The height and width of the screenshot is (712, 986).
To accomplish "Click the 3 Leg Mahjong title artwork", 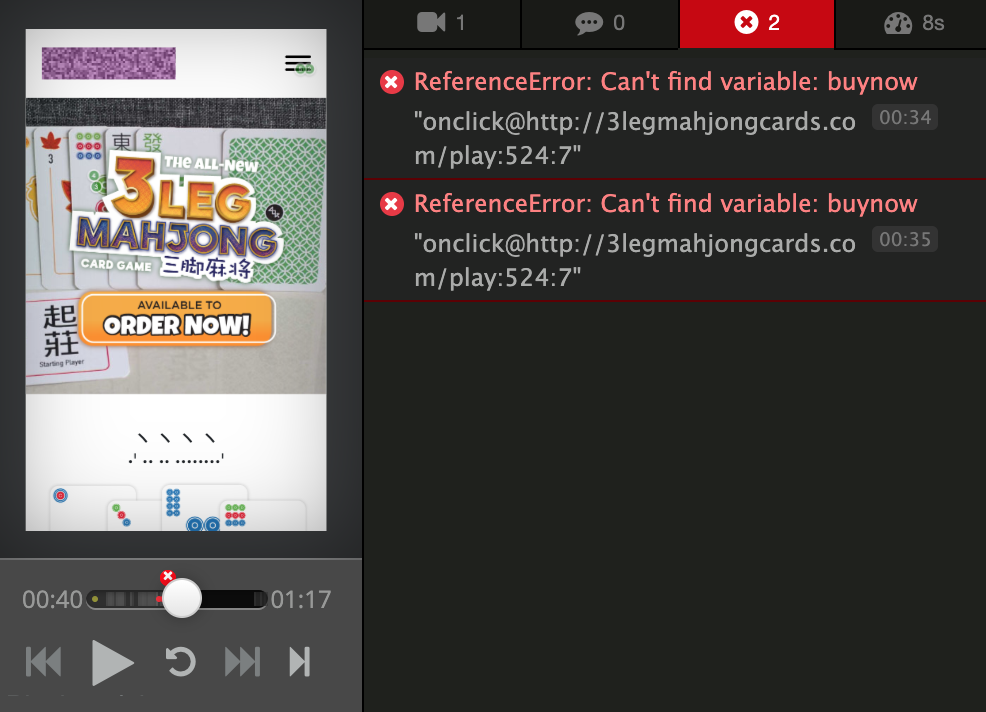I will (179, 215).
